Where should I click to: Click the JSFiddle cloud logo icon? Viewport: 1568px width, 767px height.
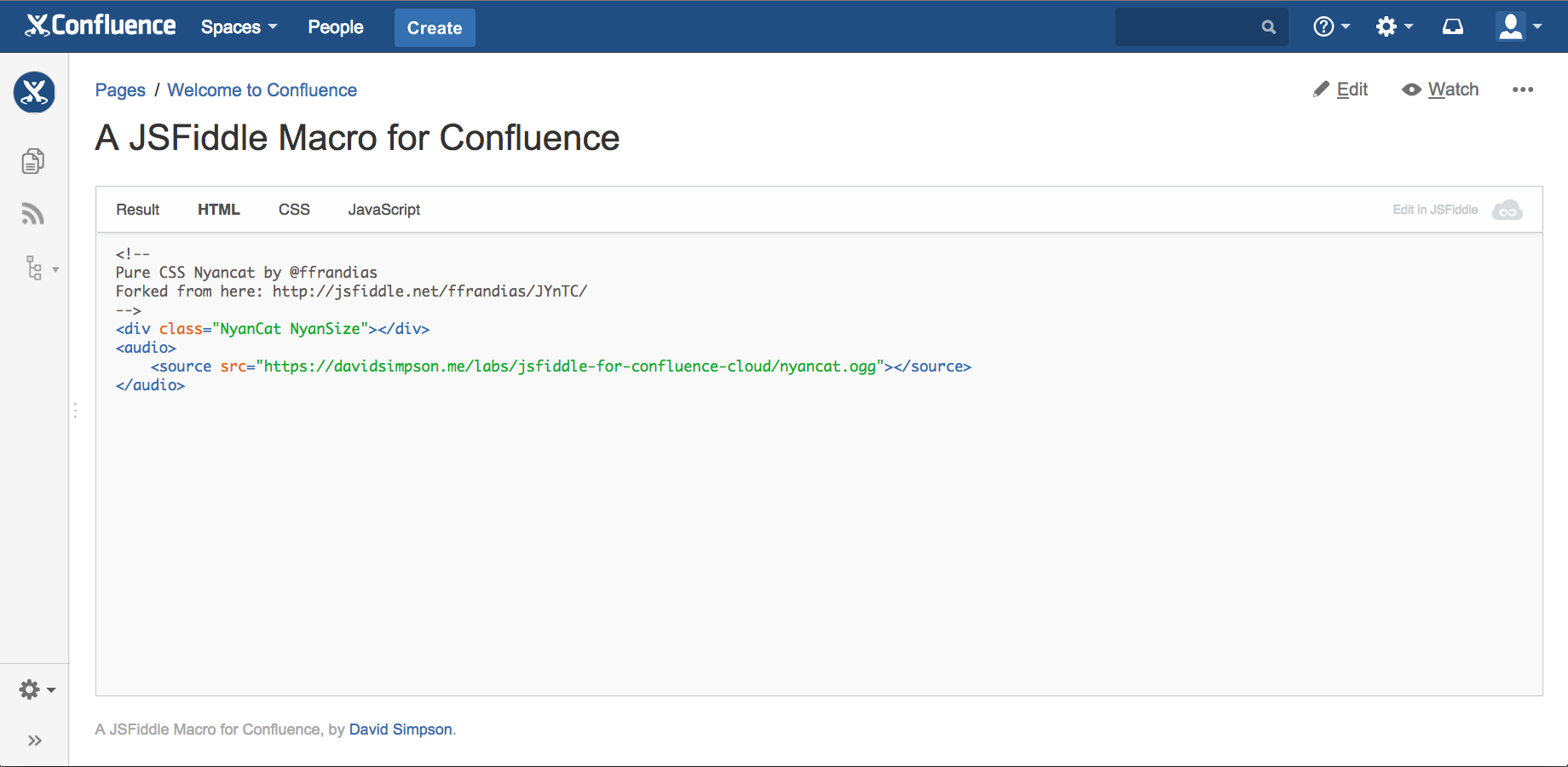(x=1507, y=210)
